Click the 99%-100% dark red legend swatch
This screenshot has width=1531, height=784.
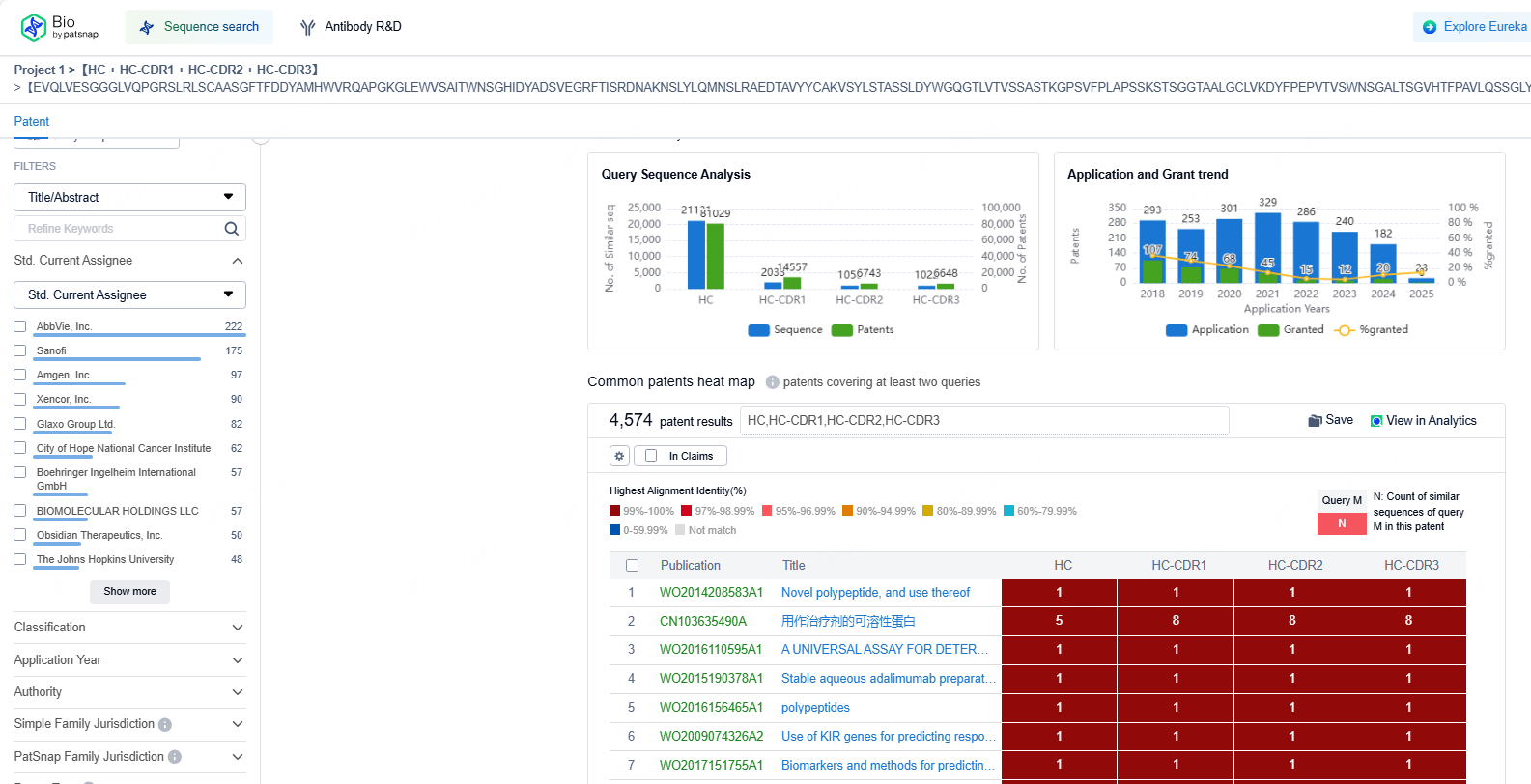coord(614,511)
